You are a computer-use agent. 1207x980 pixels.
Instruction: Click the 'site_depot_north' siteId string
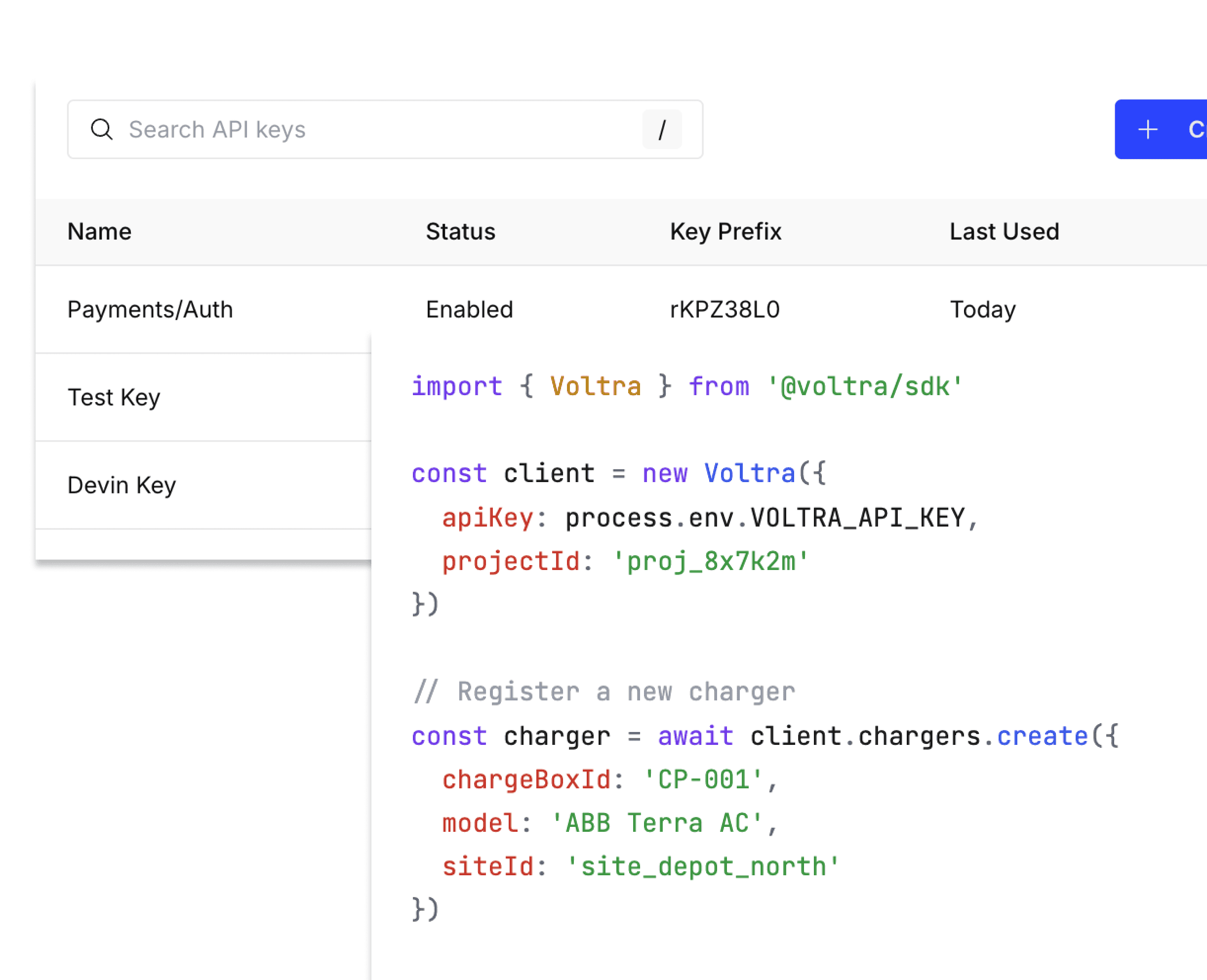pos(703,866)
